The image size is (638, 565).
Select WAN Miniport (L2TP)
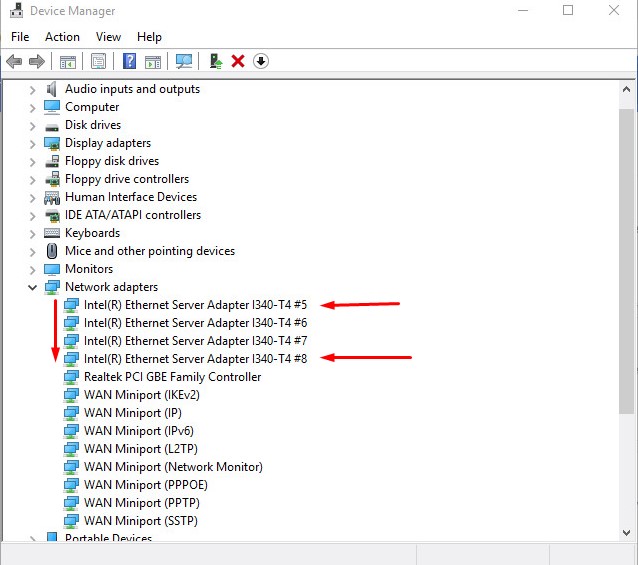click(x=141, y=449)
